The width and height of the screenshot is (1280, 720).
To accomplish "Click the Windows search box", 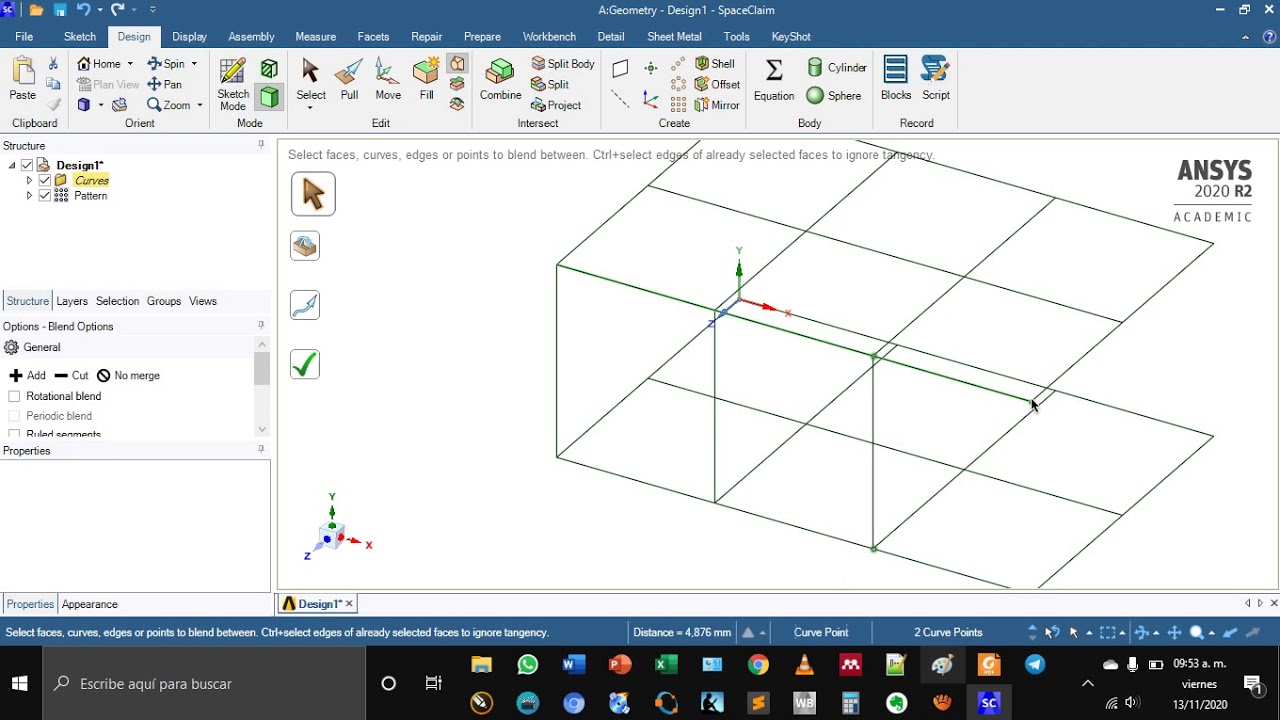I will [204, 684].
